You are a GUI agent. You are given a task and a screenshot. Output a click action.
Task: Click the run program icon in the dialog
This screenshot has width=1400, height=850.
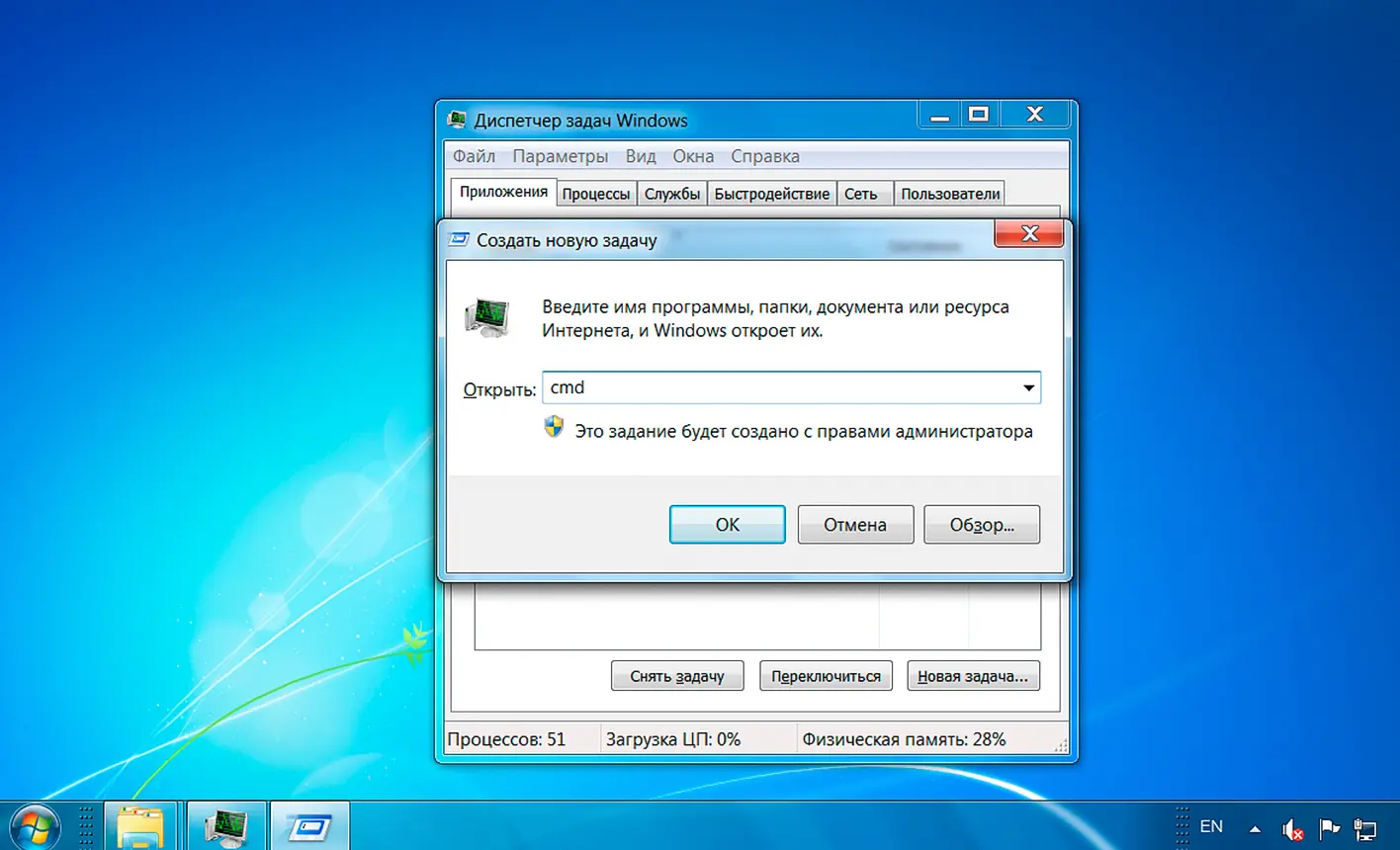click(x=487, y=318)
